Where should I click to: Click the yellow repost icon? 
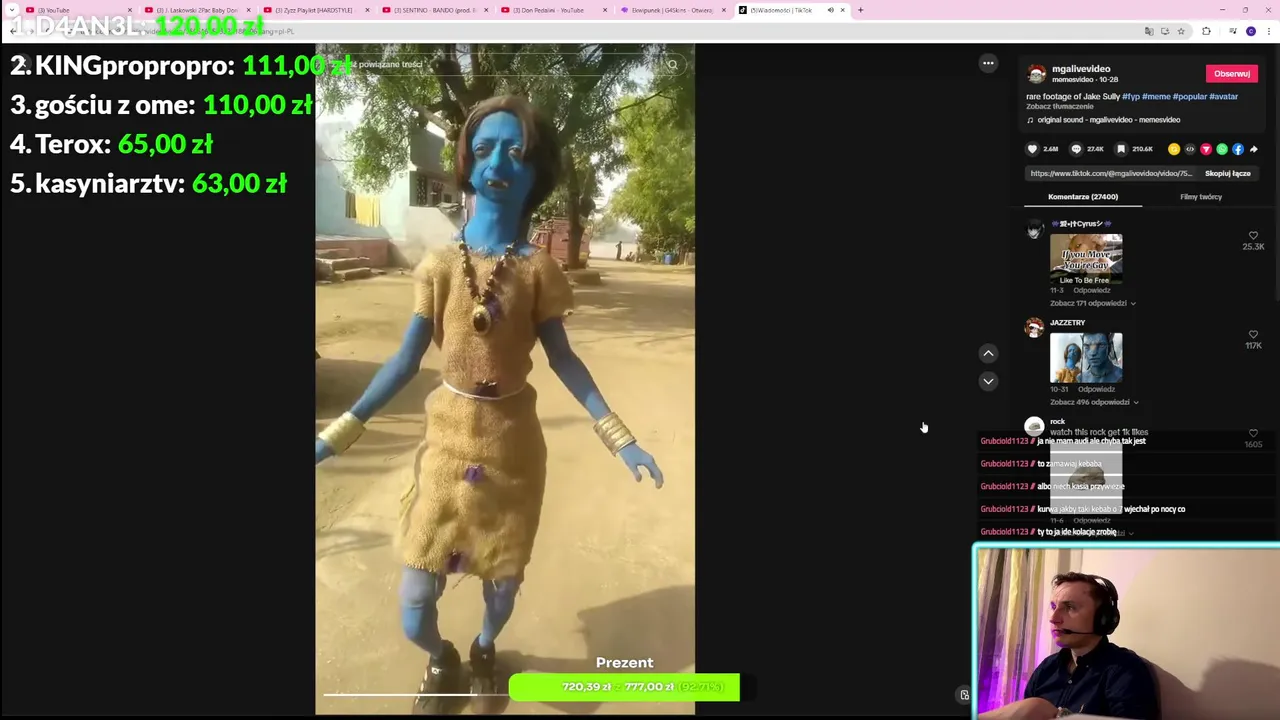coord(1174,149)
